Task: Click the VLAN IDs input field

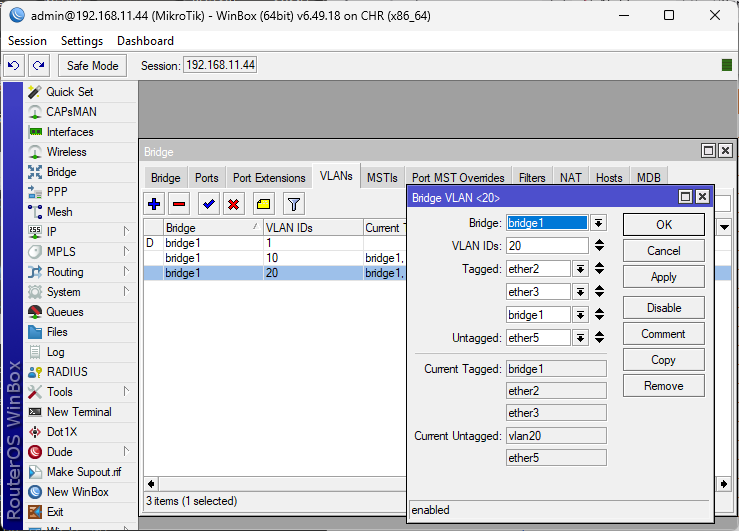Action: point(547,245)
